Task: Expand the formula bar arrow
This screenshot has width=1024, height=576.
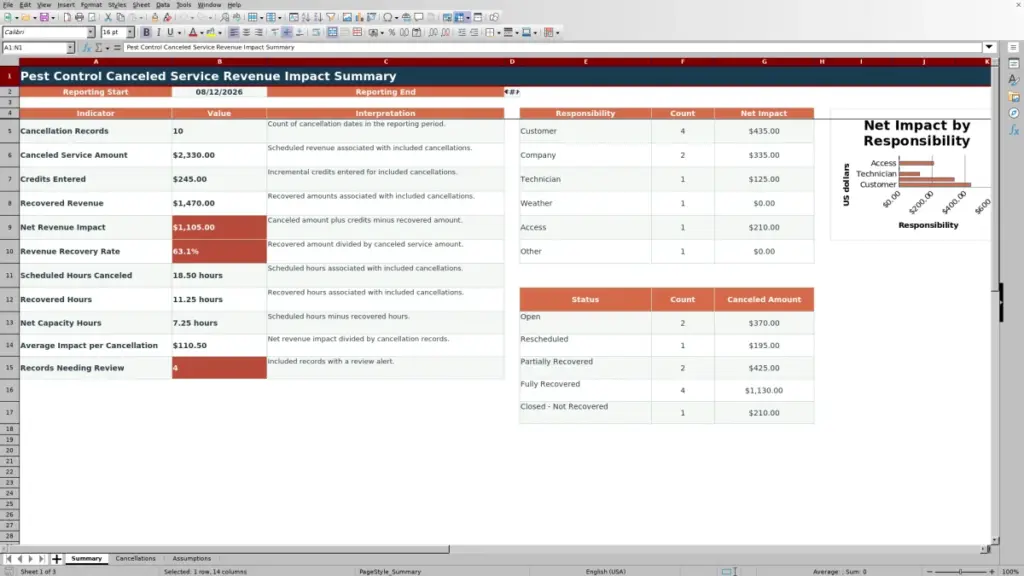Action: click(989, 47)
